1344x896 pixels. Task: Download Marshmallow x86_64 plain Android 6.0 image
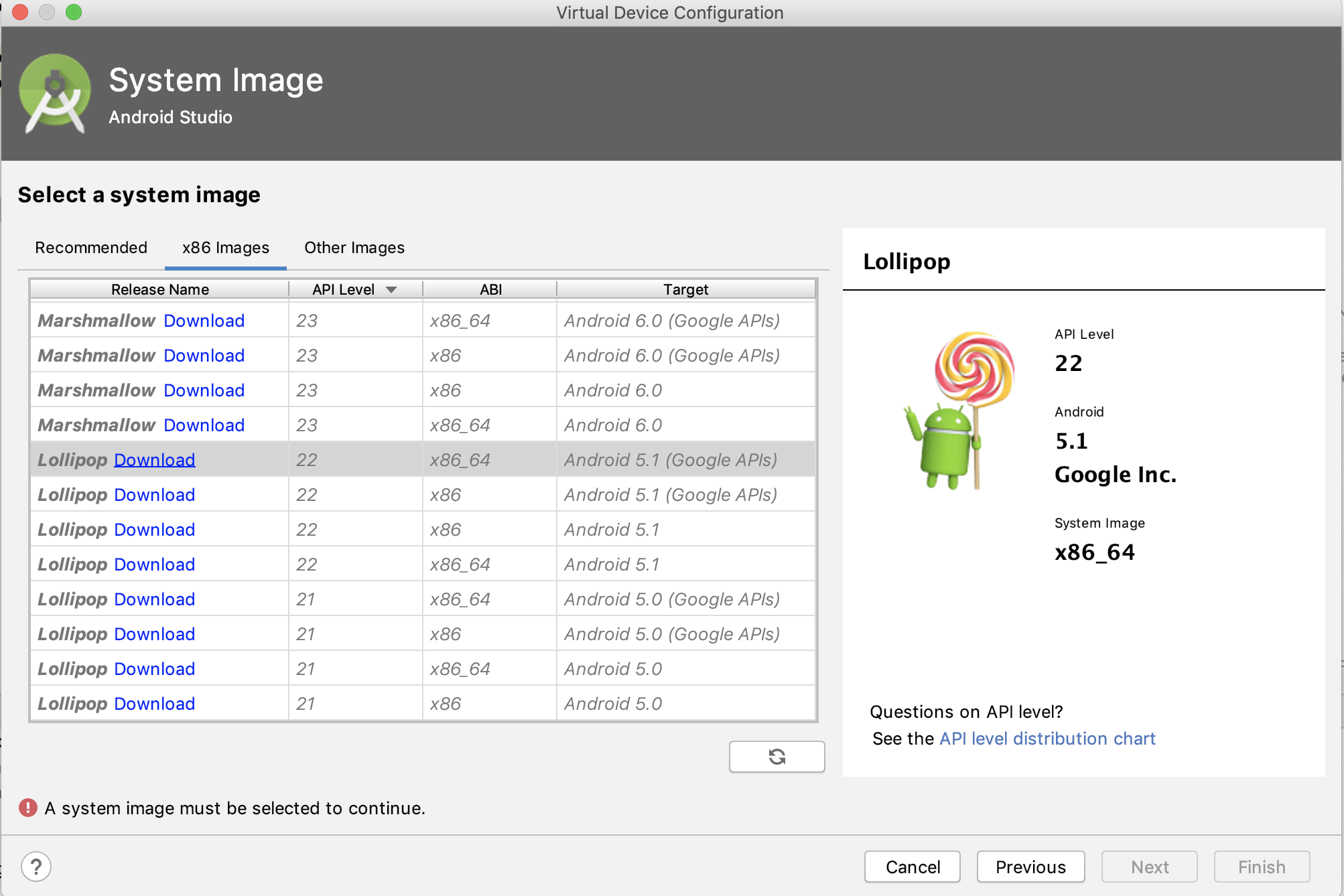point(204,425)
